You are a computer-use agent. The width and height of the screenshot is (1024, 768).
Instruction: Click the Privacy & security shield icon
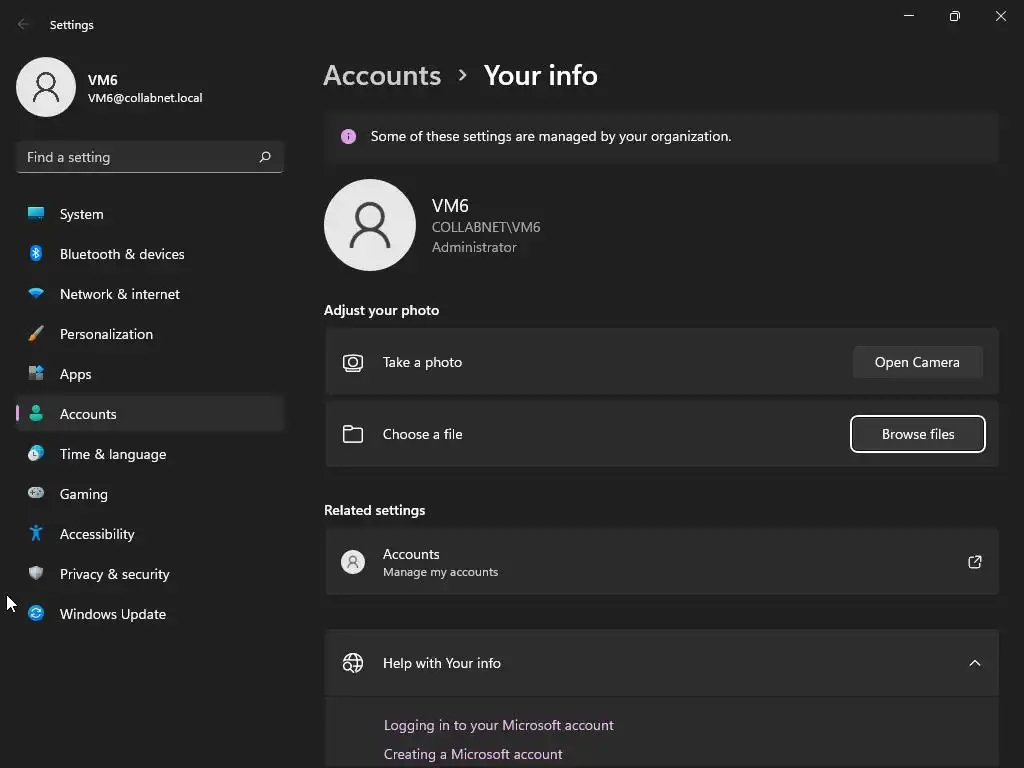[x=36, y=574]
